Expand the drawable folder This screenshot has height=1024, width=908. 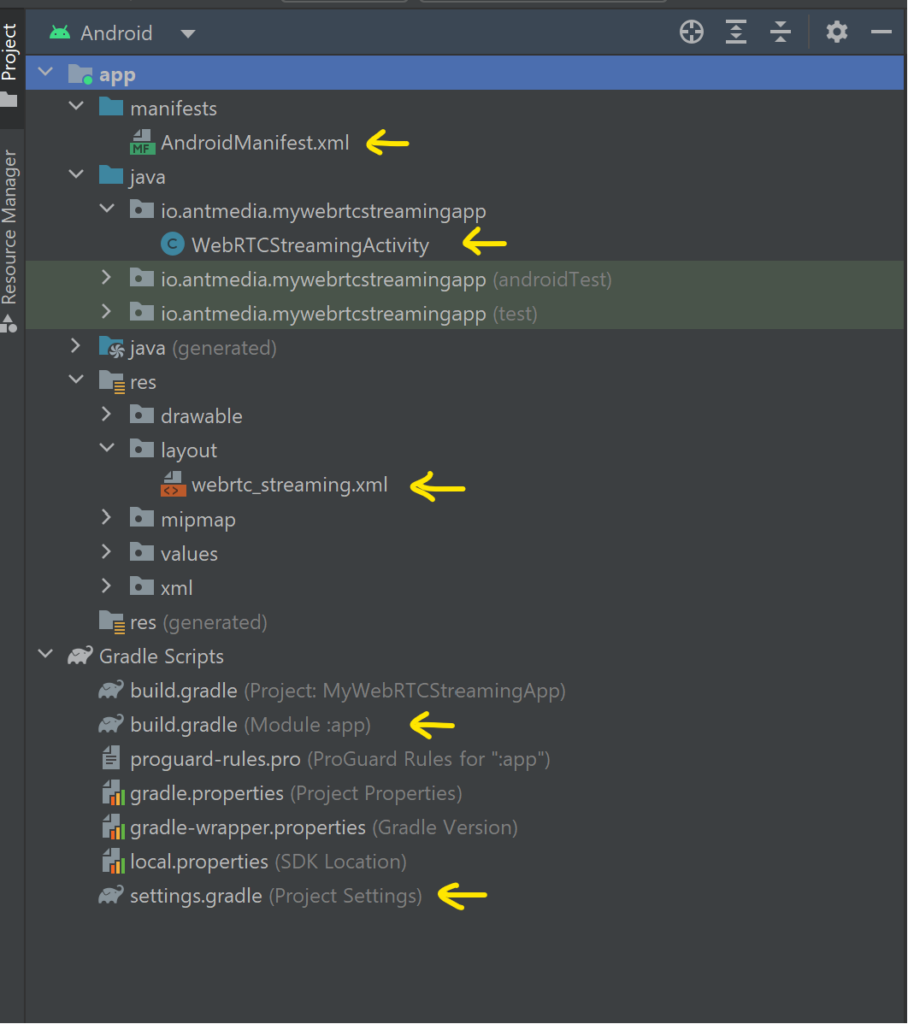click(x=106, y=414)
